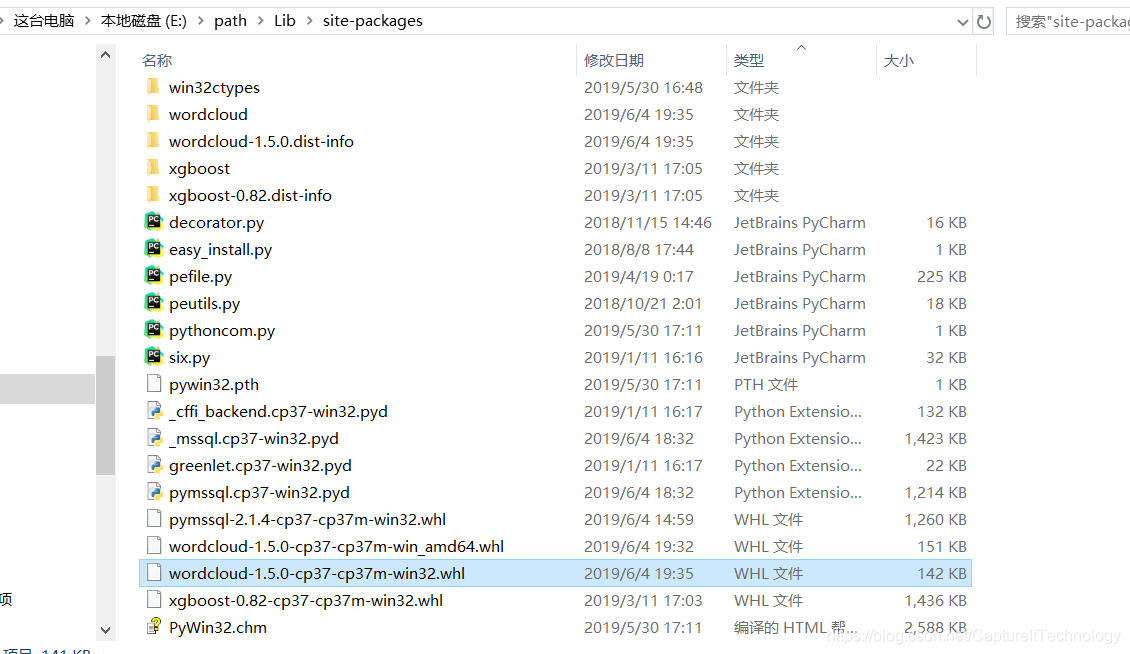Click the file icon of xgboost-0.82-cp37-cp37m-win32.whl
This screenshot has height=654, width=1130.
pyautogui.click(x=154, y=600)
